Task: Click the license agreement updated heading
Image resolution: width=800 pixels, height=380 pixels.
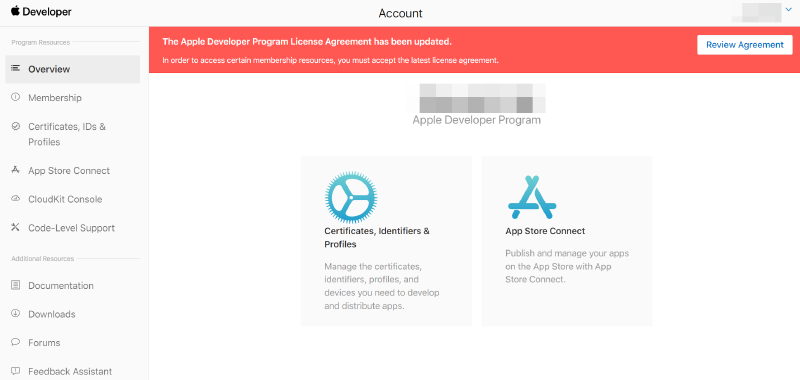Action: coord(307,41)
